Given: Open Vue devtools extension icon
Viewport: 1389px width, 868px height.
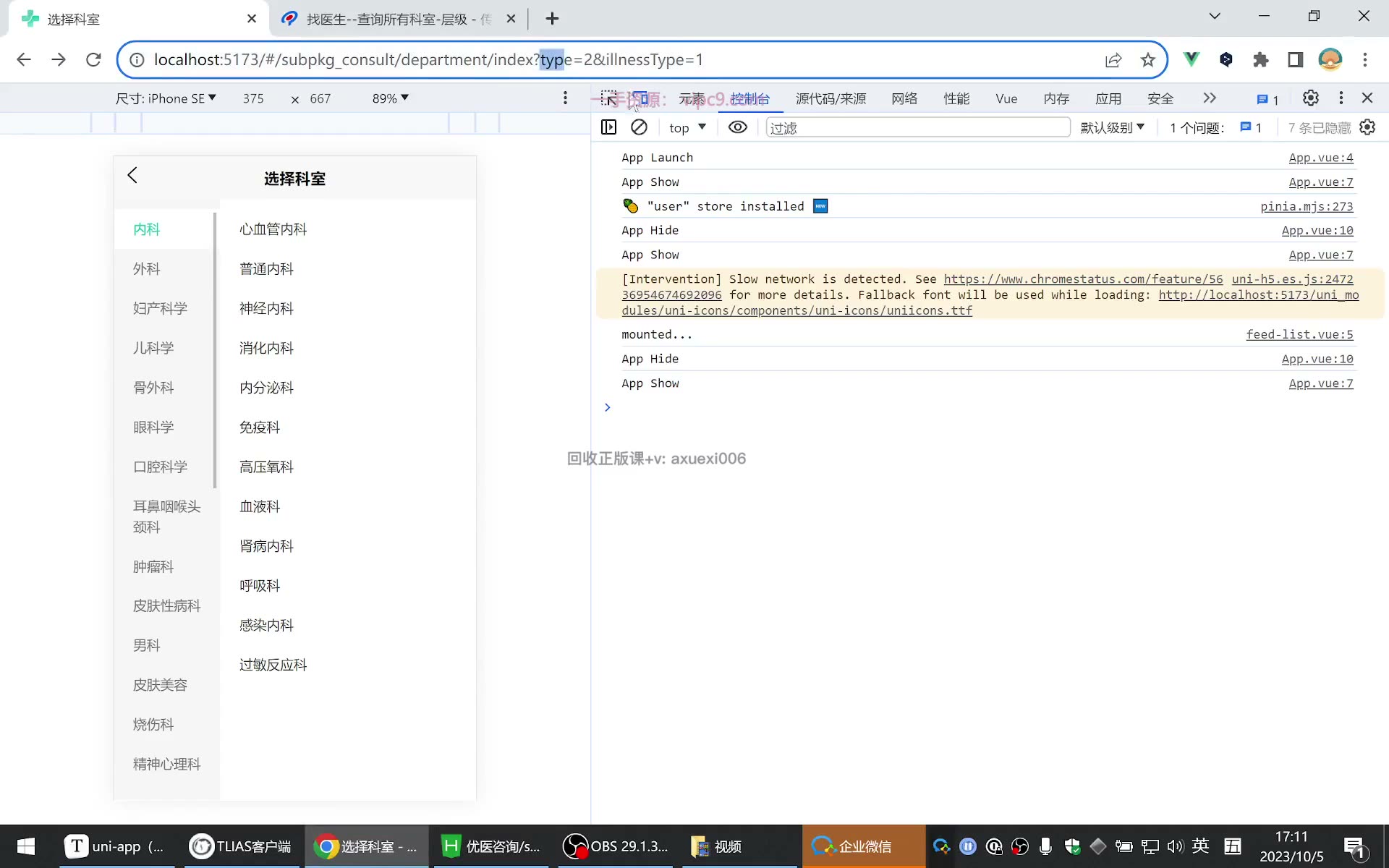Looking at the screenshot, I should tap(1191, 59).
